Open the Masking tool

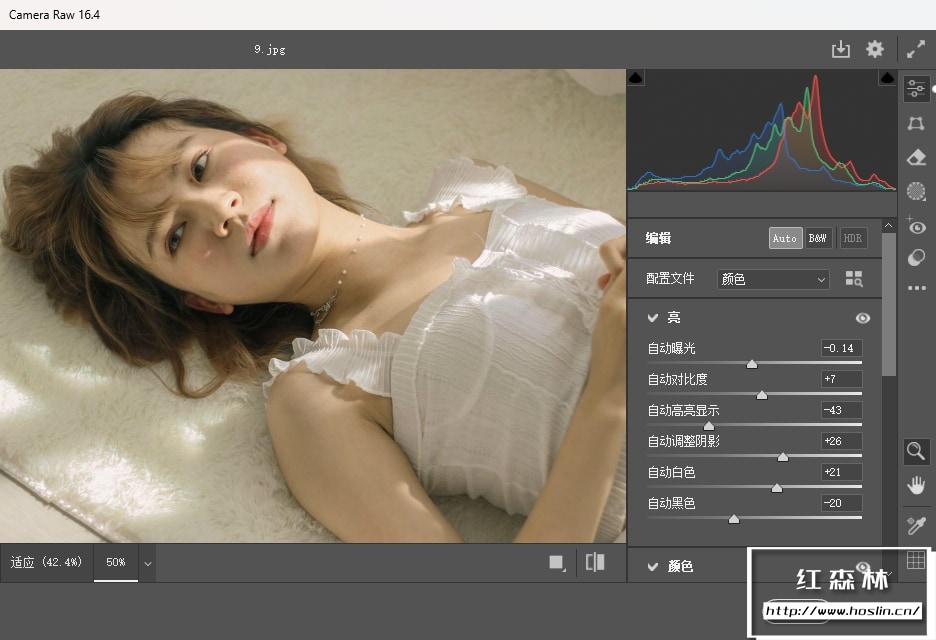tap(915, 191)
